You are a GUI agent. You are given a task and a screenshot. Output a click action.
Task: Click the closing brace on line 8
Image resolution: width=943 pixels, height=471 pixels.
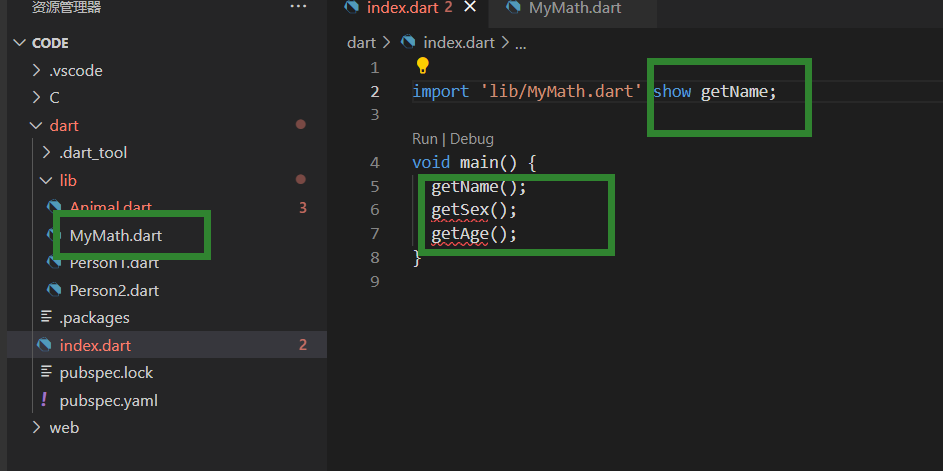417,258
